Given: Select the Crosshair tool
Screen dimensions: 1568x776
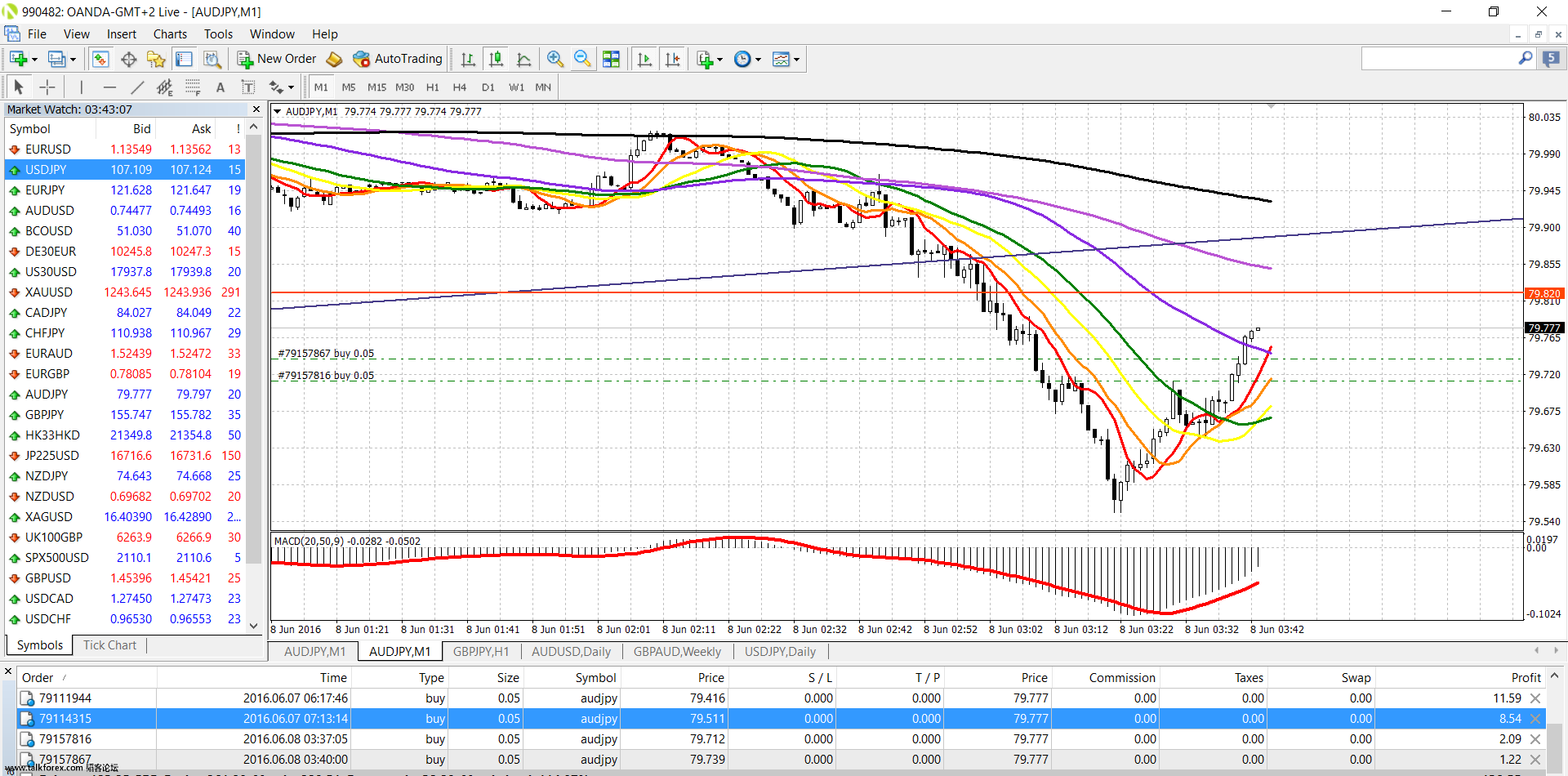Looking at the screenshot, I should tap(47, 87).
